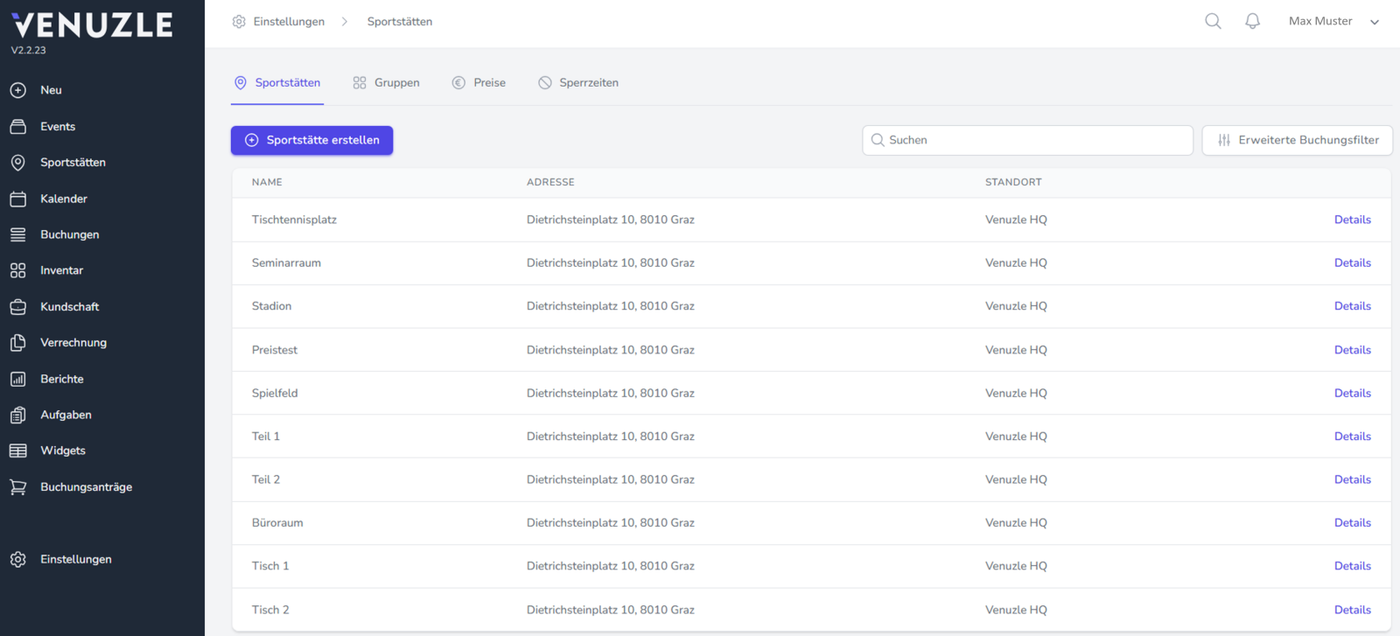Open Buchungen label in sidebar menu
The image size is (1400, 636).
tap(70, 235)
